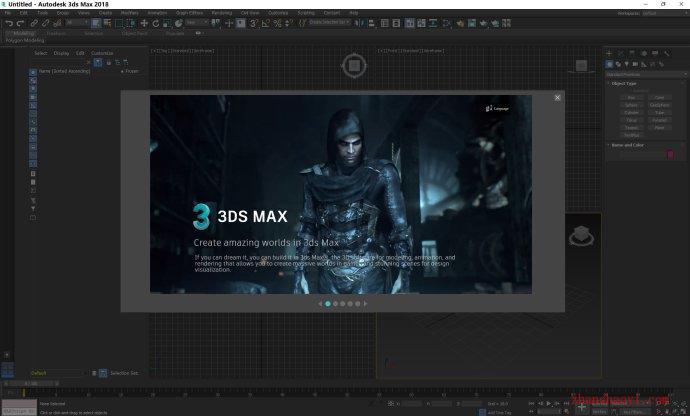Screen dimensions: 690x416
Task: Select the Lights category icon in Create panel
Action: [627, 64]
